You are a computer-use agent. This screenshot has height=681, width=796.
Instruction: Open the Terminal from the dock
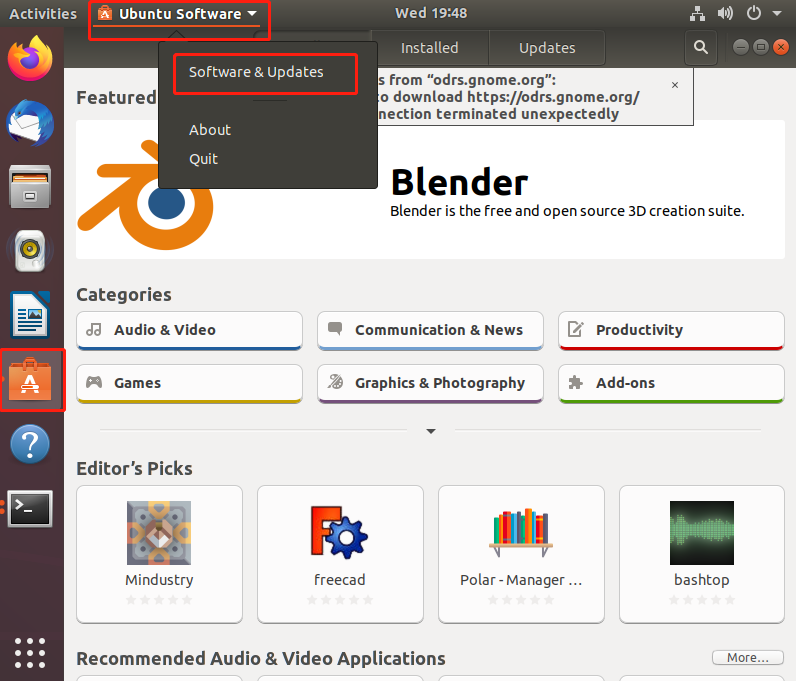point(30,508)
